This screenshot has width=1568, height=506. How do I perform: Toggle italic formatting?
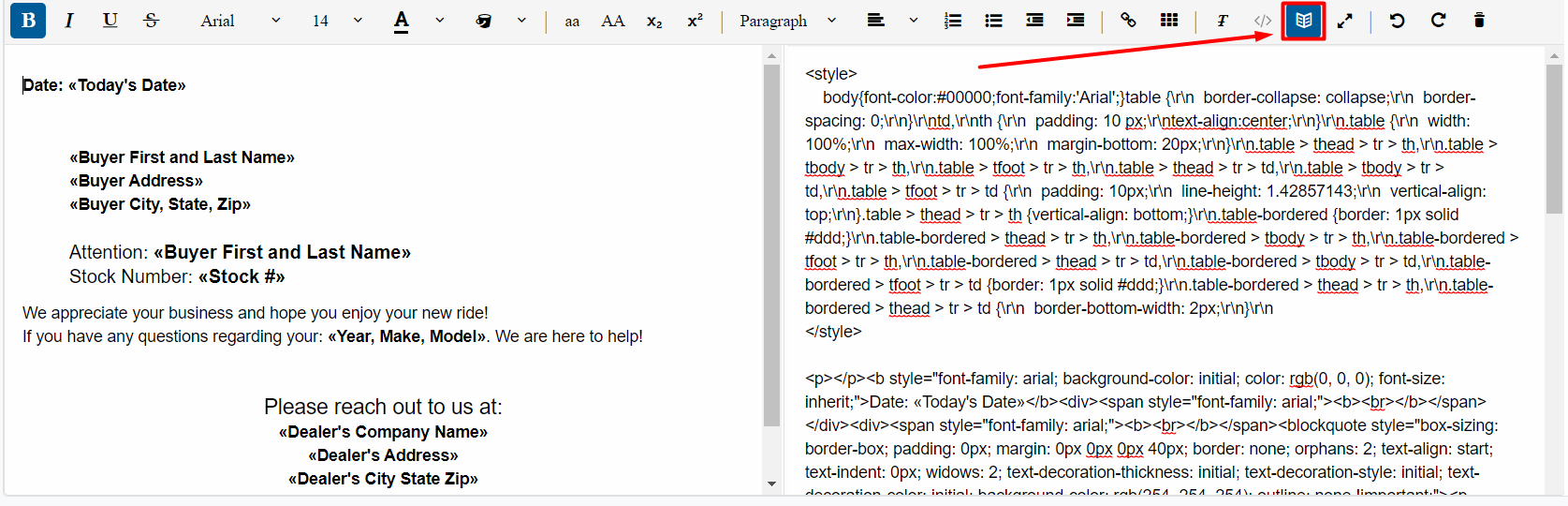coord(69,21)
